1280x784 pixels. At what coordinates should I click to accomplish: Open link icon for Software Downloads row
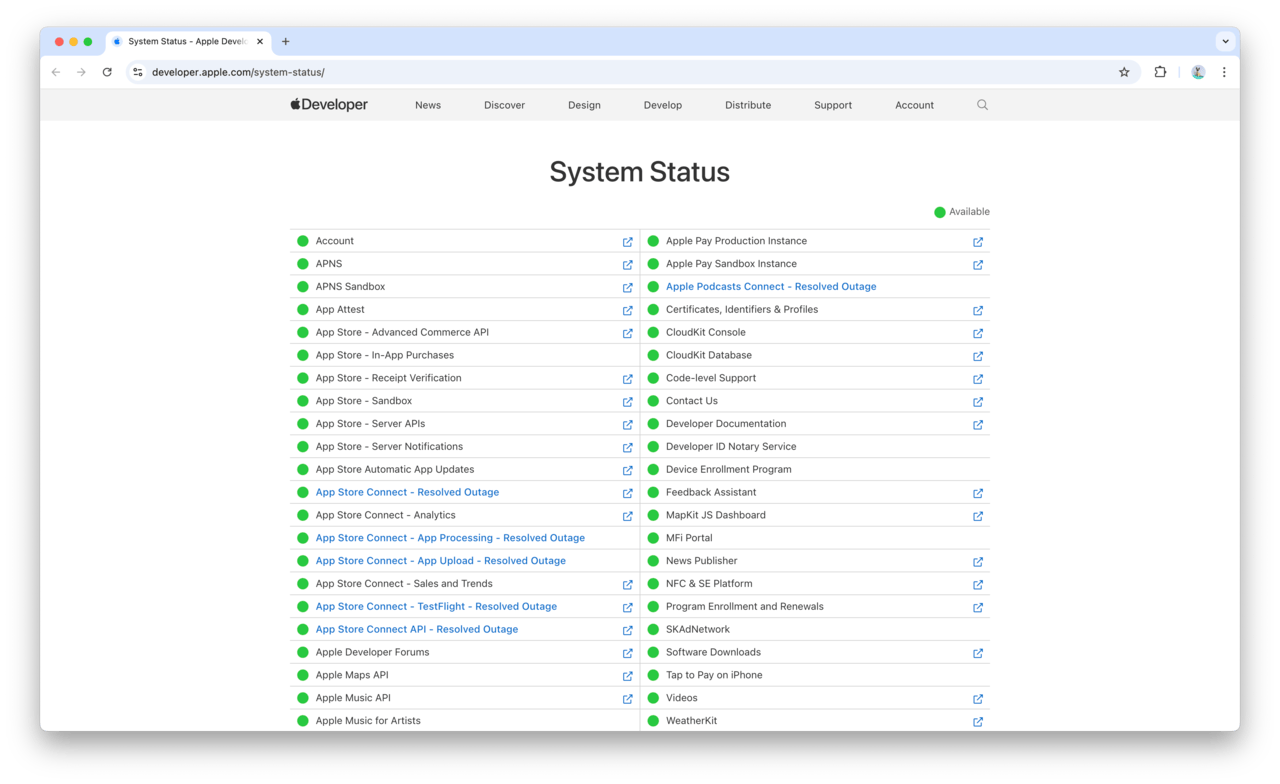pos(978,653)
